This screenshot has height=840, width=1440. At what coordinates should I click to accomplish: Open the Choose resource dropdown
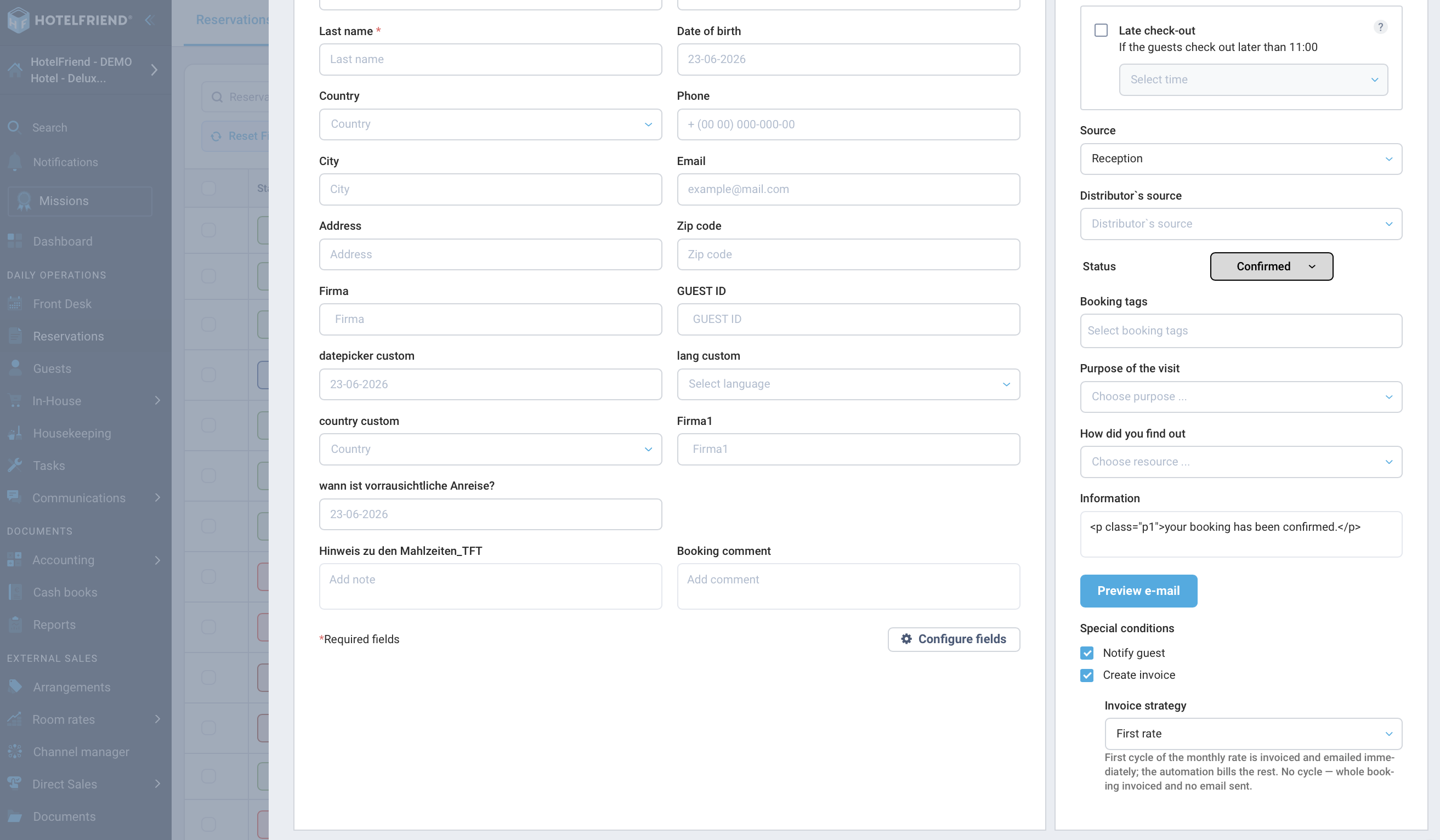pos(1240,462)
